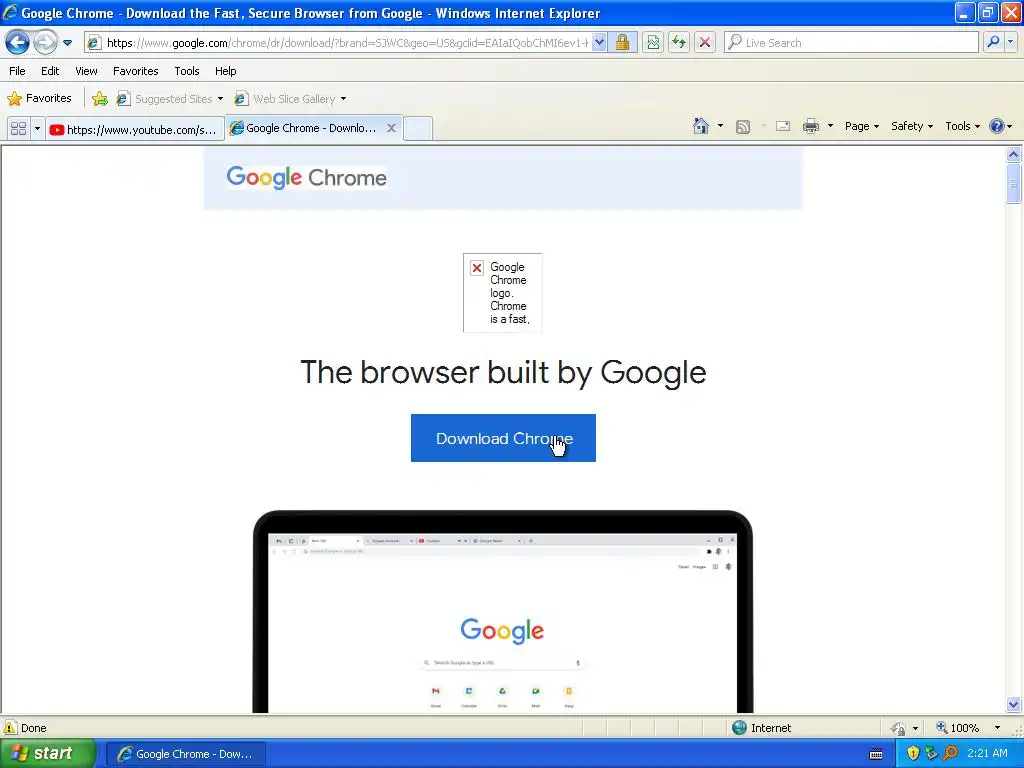1024x768 pixels.
Task: Click the on-screen keyboard tray icon
Action: point(876,754)
